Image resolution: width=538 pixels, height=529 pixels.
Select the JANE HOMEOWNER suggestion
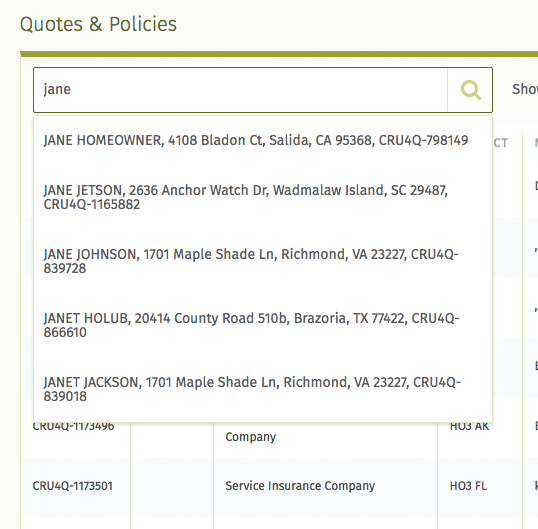point(263,140)
